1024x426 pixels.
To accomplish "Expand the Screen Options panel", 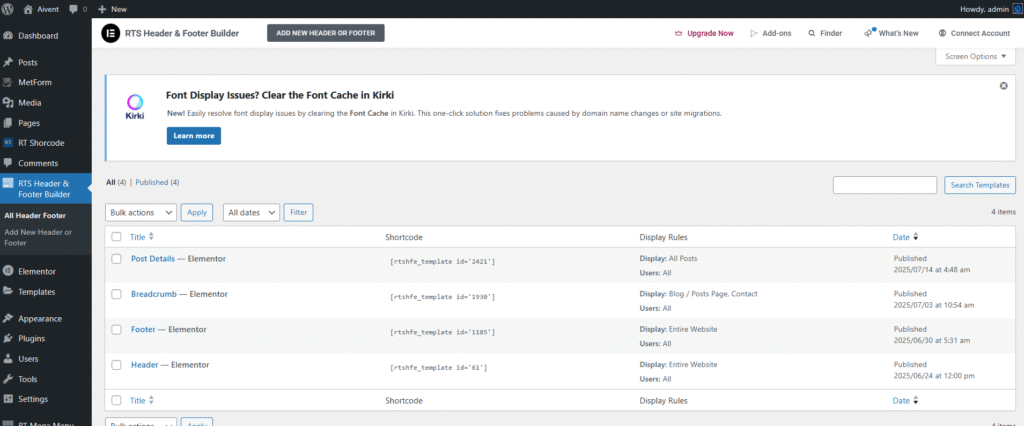I will [x=975, y=57].
